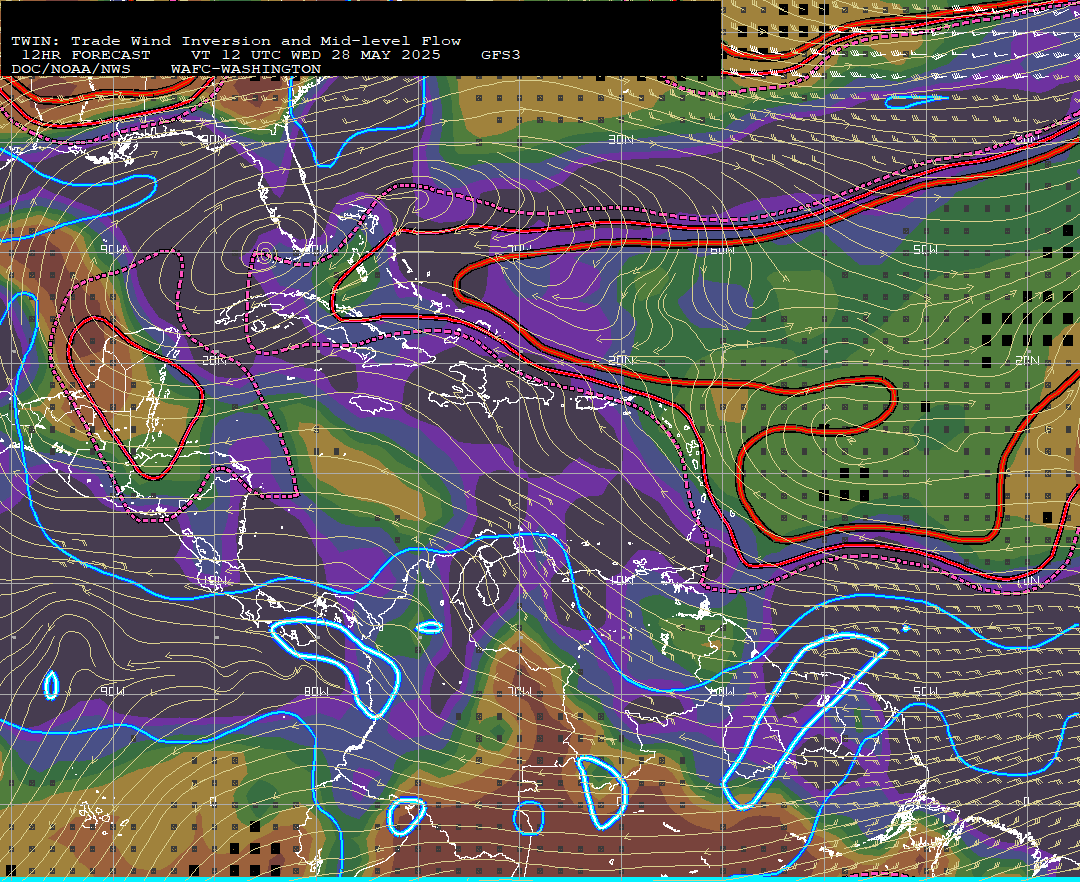
Task: Select the 60W longitude label in the Atlantic
Action: (x=722, y=249)
